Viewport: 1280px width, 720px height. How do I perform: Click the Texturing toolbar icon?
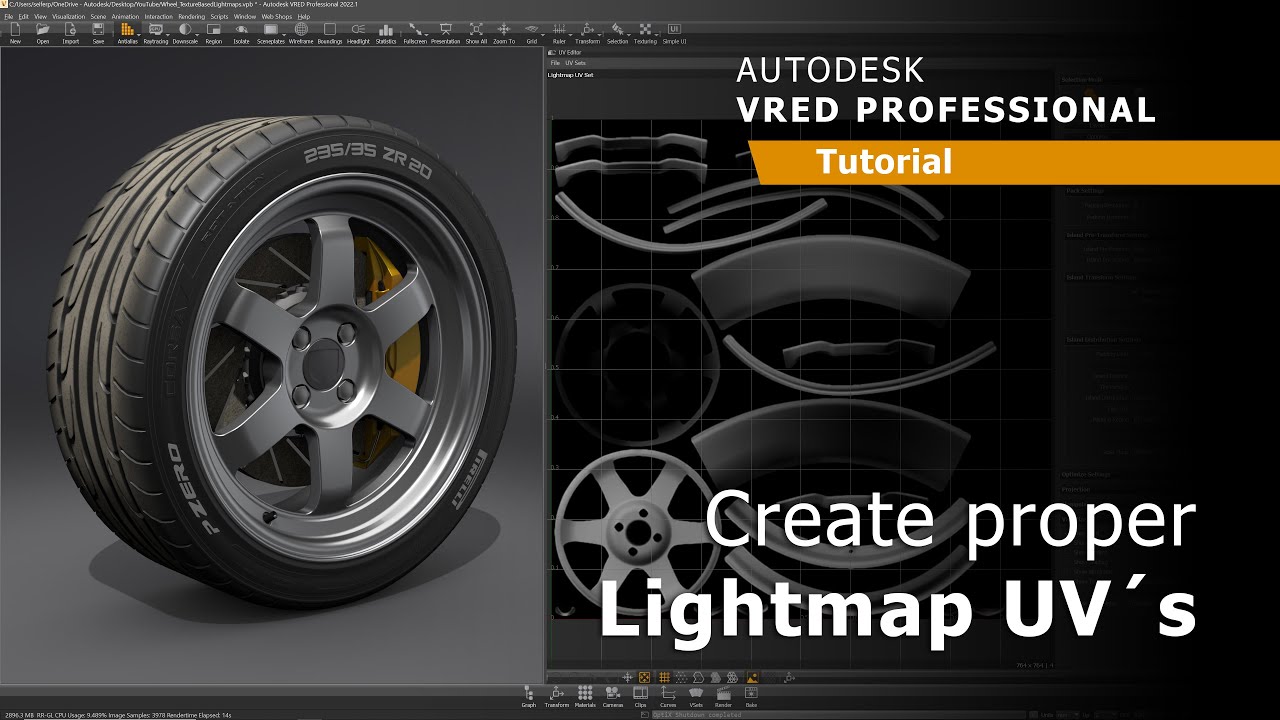[x=645, y=34]
